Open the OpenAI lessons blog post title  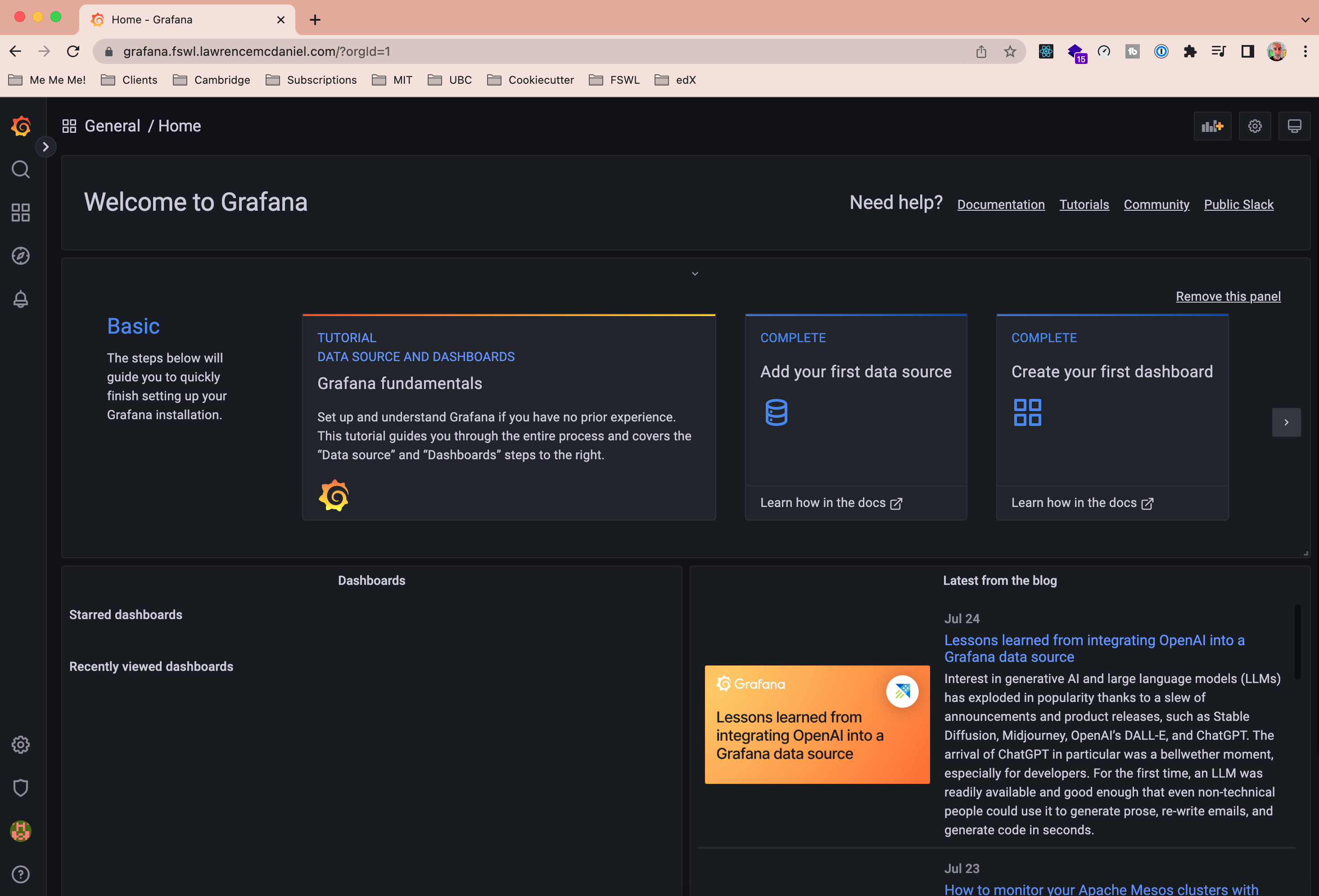tap(1094, 648)
